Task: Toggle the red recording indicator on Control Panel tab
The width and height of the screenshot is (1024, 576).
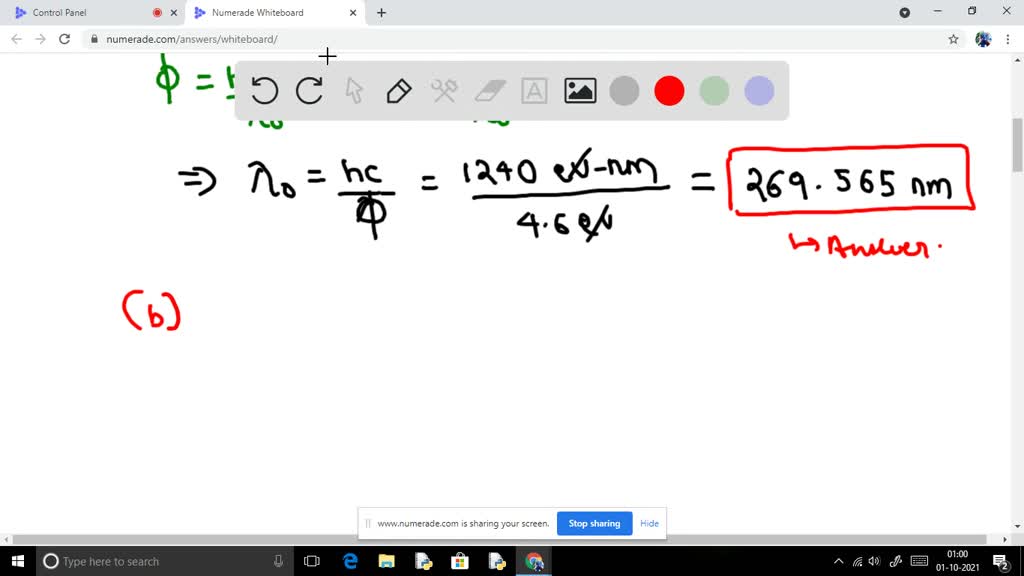Action: point(159,13)
